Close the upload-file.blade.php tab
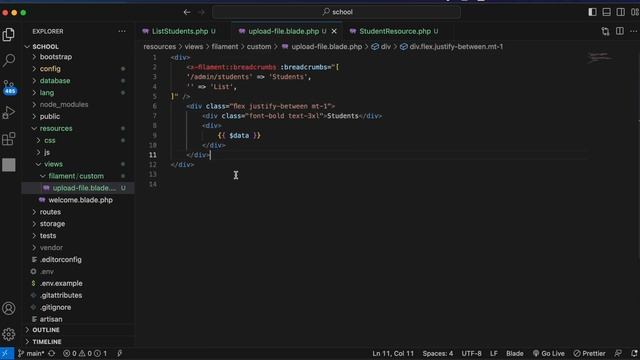The height and width of the screenshot is (360, 640). [334, 31]
